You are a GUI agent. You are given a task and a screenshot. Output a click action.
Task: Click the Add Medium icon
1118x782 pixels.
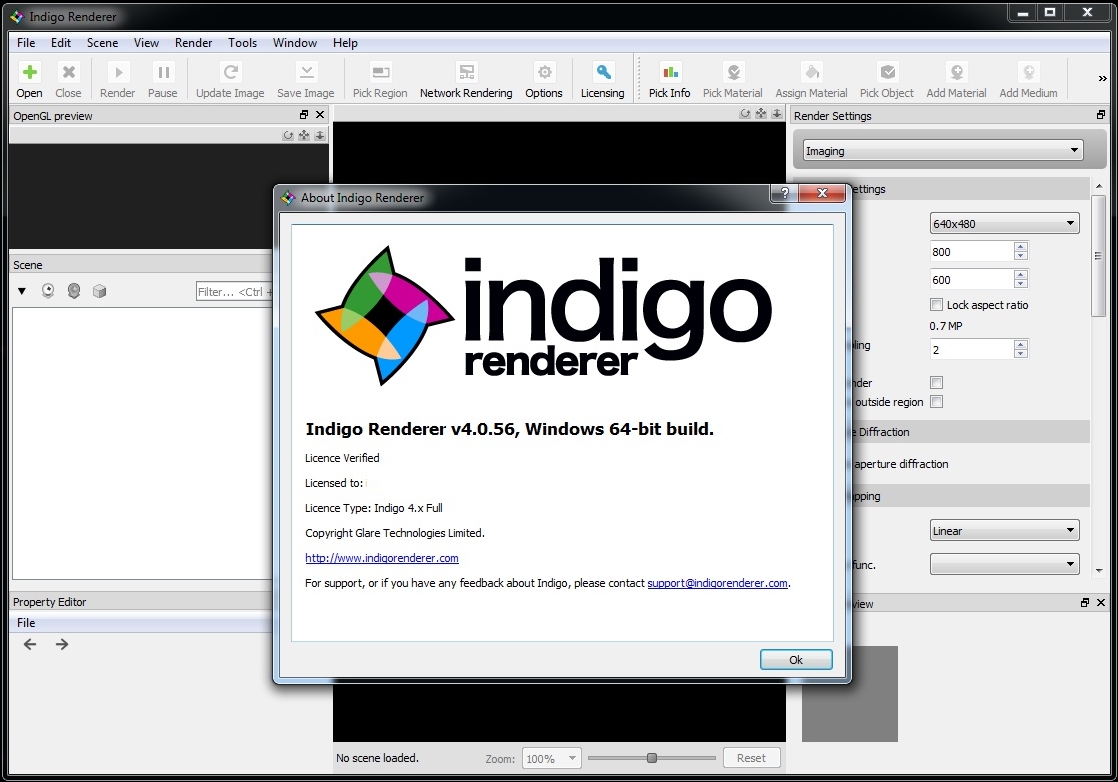tap(1028, 79)
